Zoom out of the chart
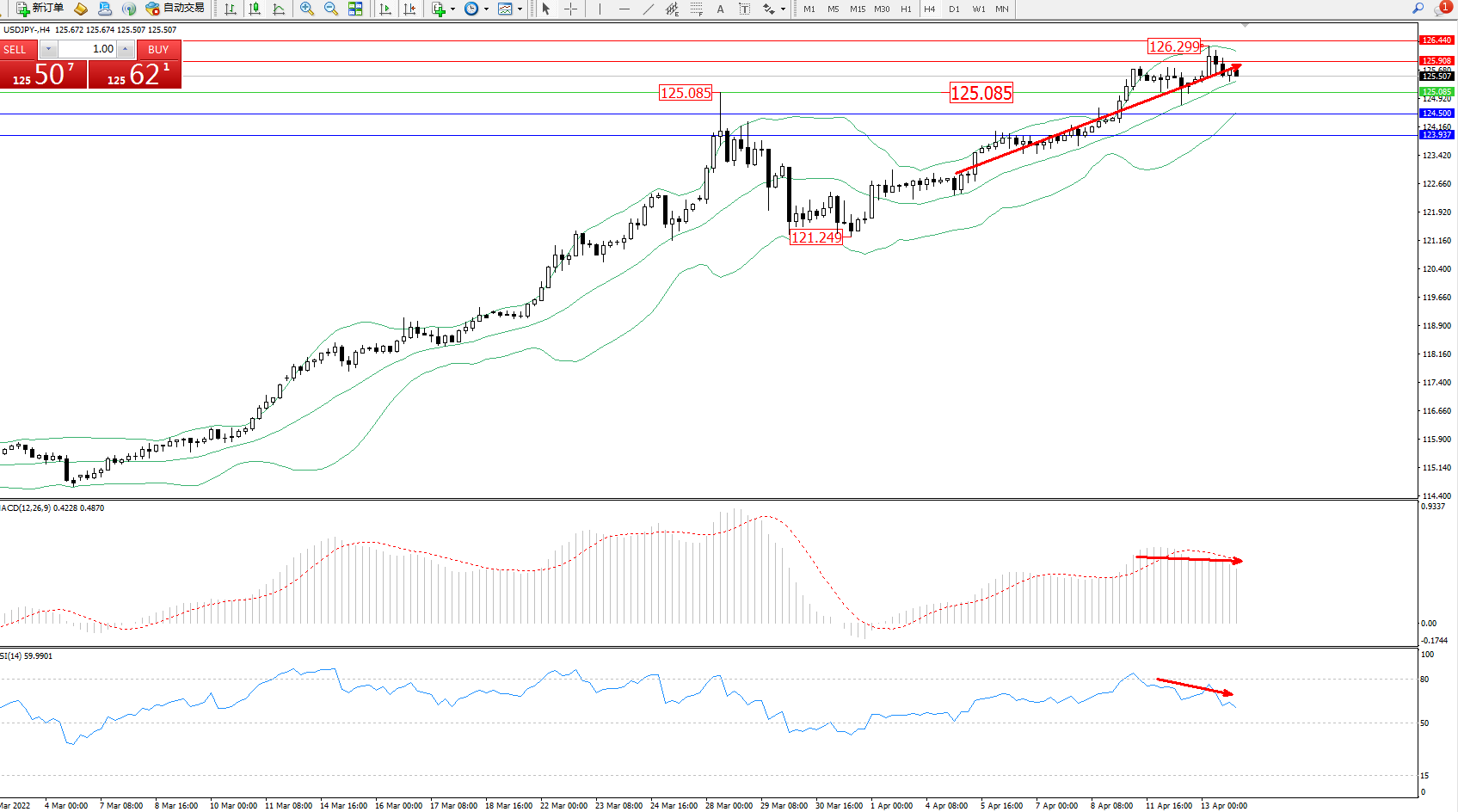This screenshot has height=812, width=1458. tap(330, 9)
